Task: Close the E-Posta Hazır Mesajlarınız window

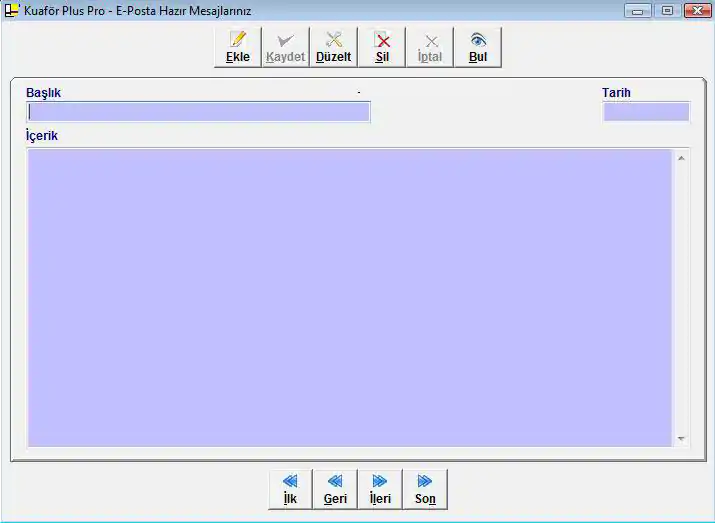Action: pyautogui.click(x=696, y=10)
